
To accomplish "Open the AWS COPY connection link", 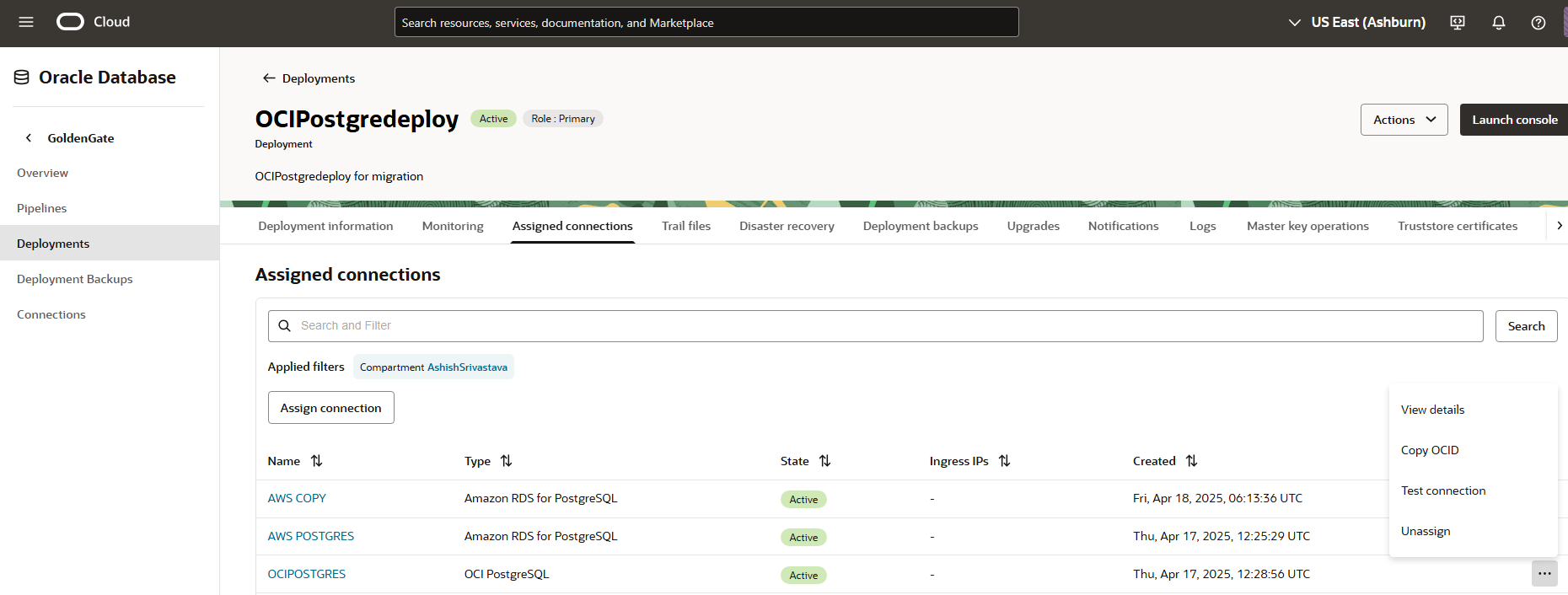I will point(297,498).
